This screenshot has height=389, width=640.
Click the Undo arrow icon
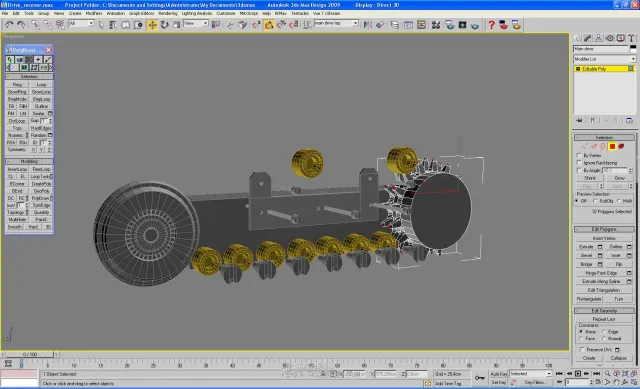click(9, 25)
